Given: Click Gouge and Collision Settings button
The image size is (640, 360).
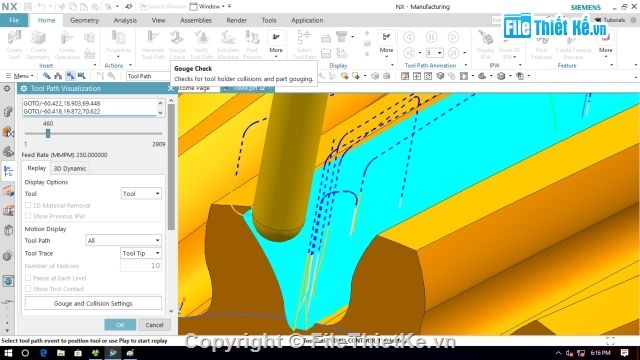Looking at the screenshot, I should coord(93,303).
